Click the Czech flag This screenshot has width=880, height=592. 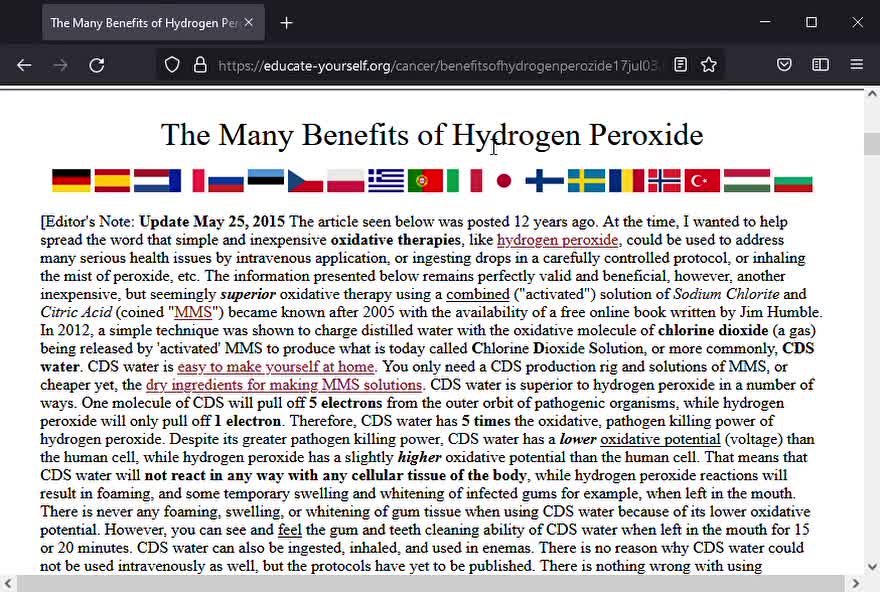tap(305, 181)
